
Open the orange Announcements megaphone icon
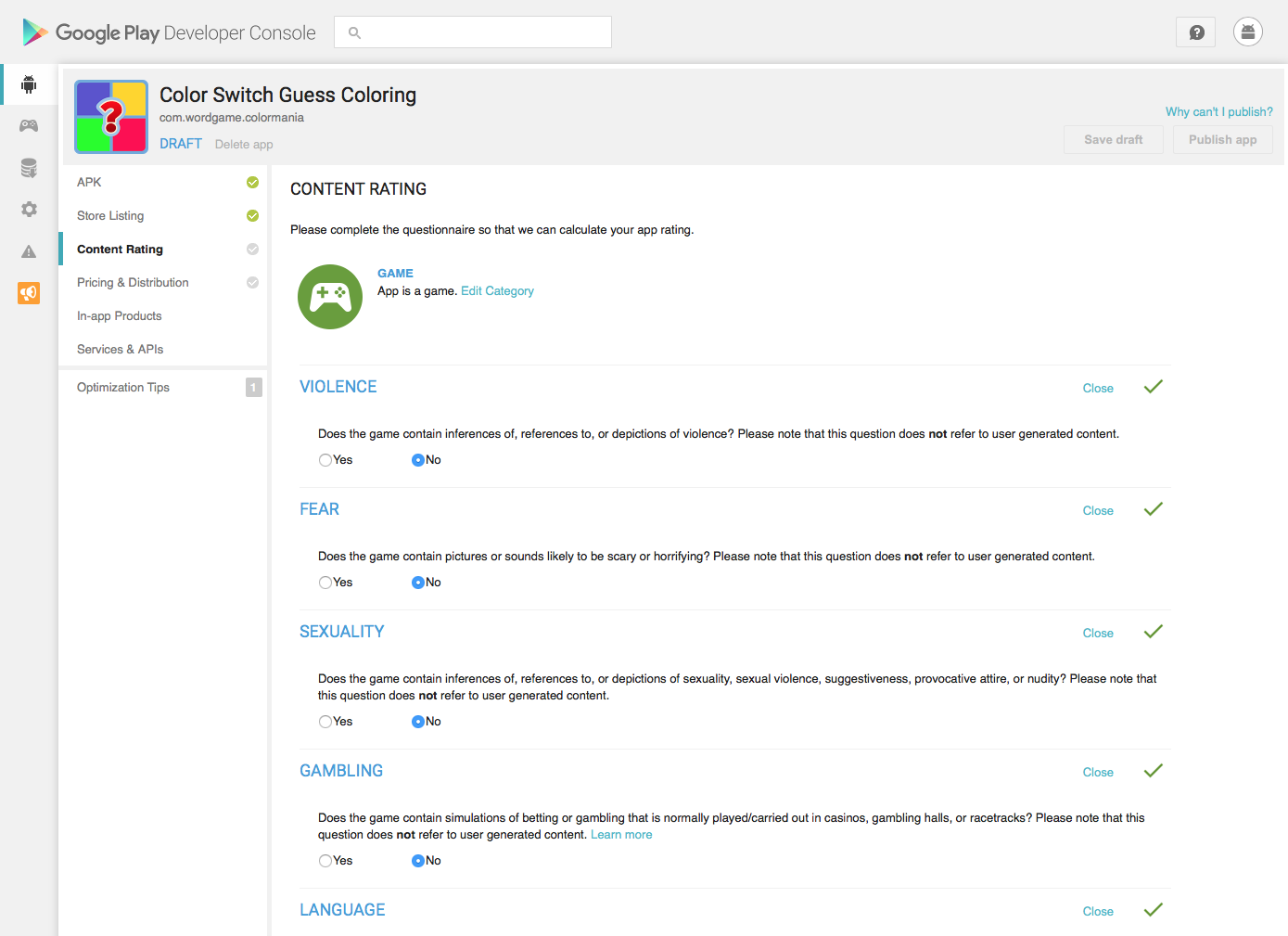pyautogui.click(x=29, y=293)
